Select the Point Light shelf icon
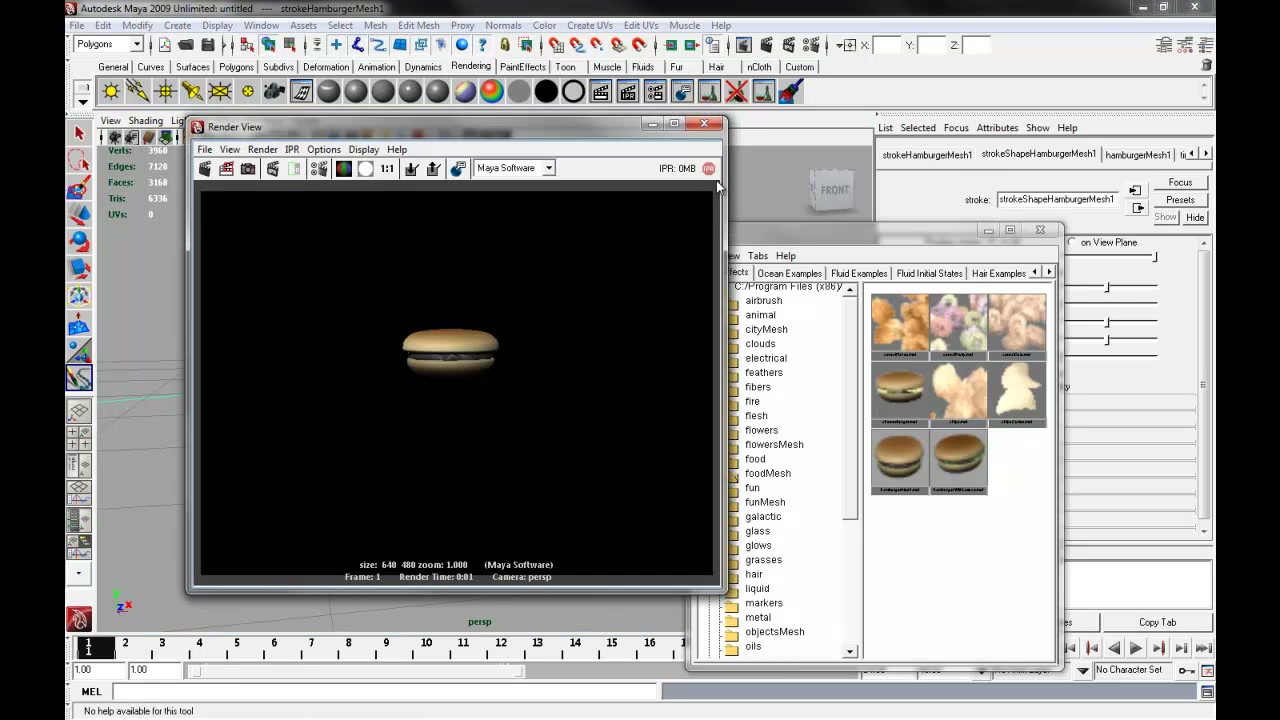The image size is (1280, 720). click(x=166, y=92)
